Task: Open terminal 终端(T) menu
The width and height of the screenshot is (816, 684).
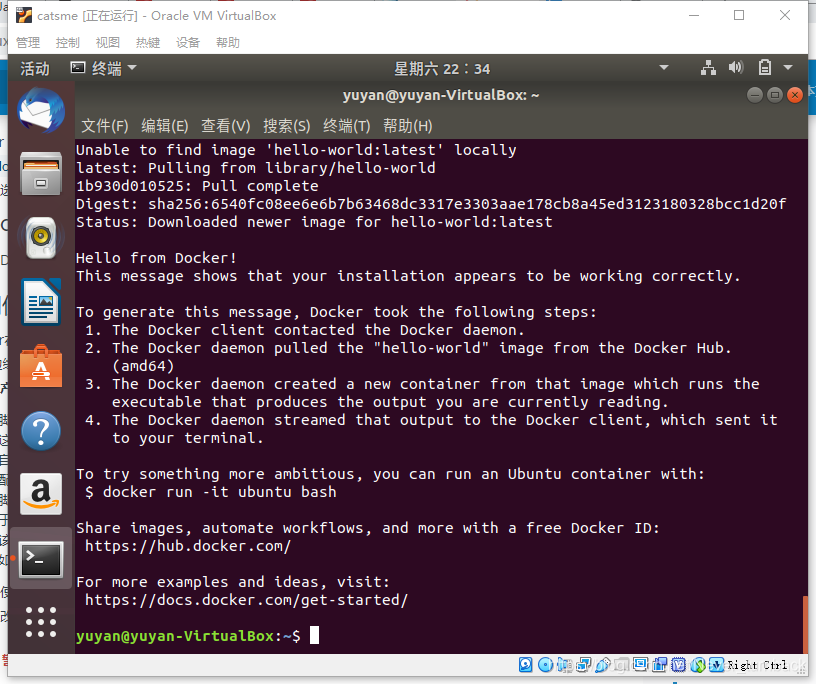Action: pyautogui.click(x=347, y=126)
